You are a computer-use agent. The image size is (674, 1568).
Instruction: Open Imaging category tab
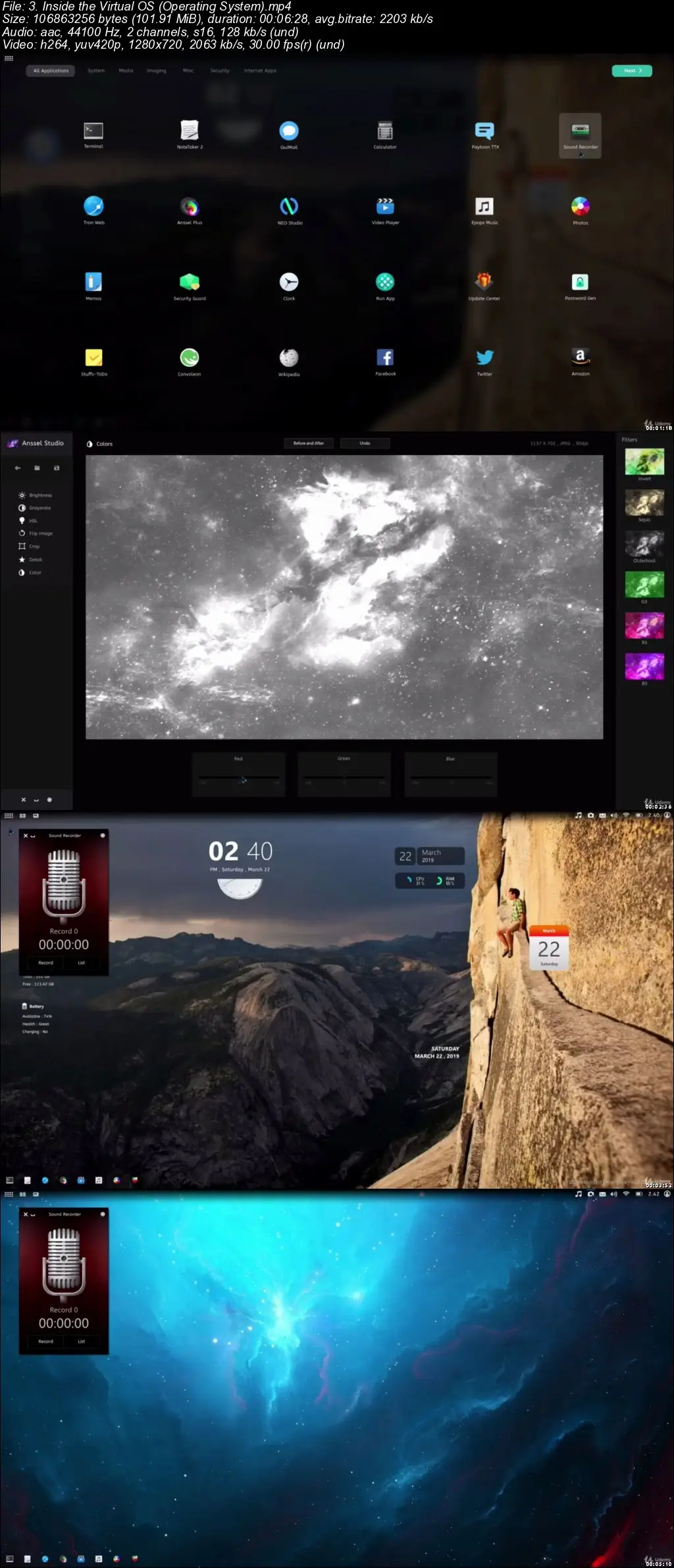tap(157, 70)
